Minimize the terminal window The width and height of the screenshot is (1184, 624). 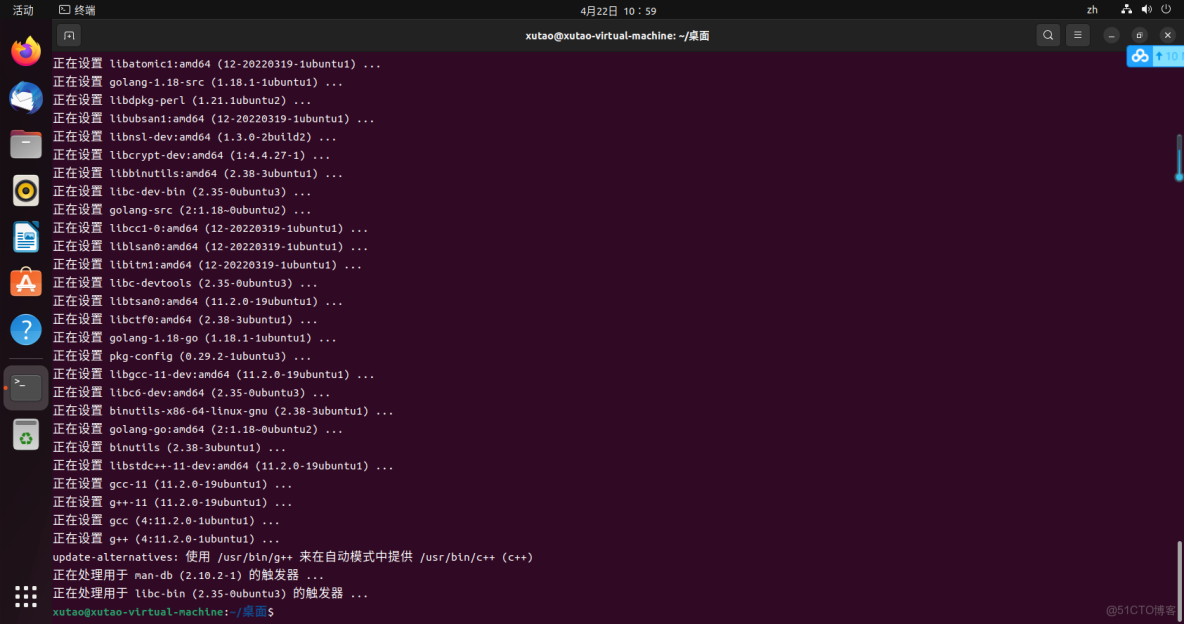pos(1111,36)
